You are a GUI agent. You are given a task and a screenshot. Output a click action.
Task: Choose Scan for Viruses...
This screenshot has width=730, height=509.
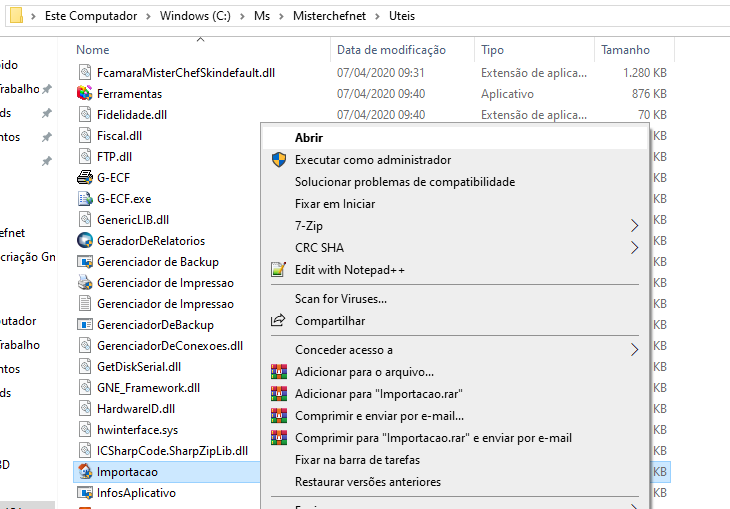(455, 299)
